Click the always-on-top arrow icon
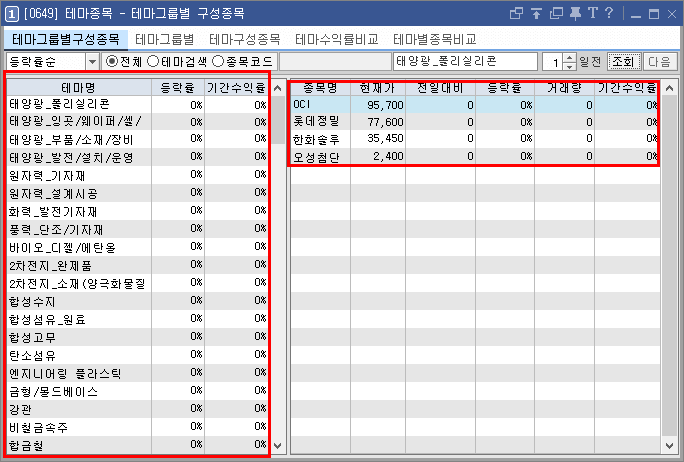 [x=536, y=14]
